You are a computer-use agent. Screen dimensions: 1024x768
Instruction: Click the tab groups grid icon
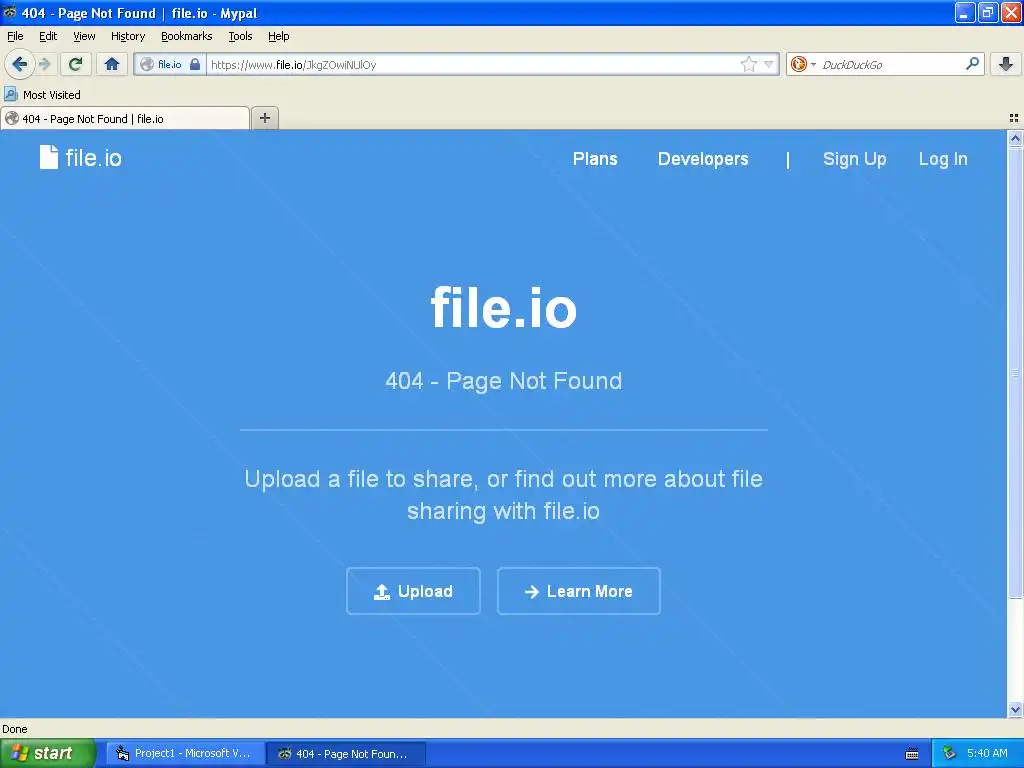tap(1014, 118)
